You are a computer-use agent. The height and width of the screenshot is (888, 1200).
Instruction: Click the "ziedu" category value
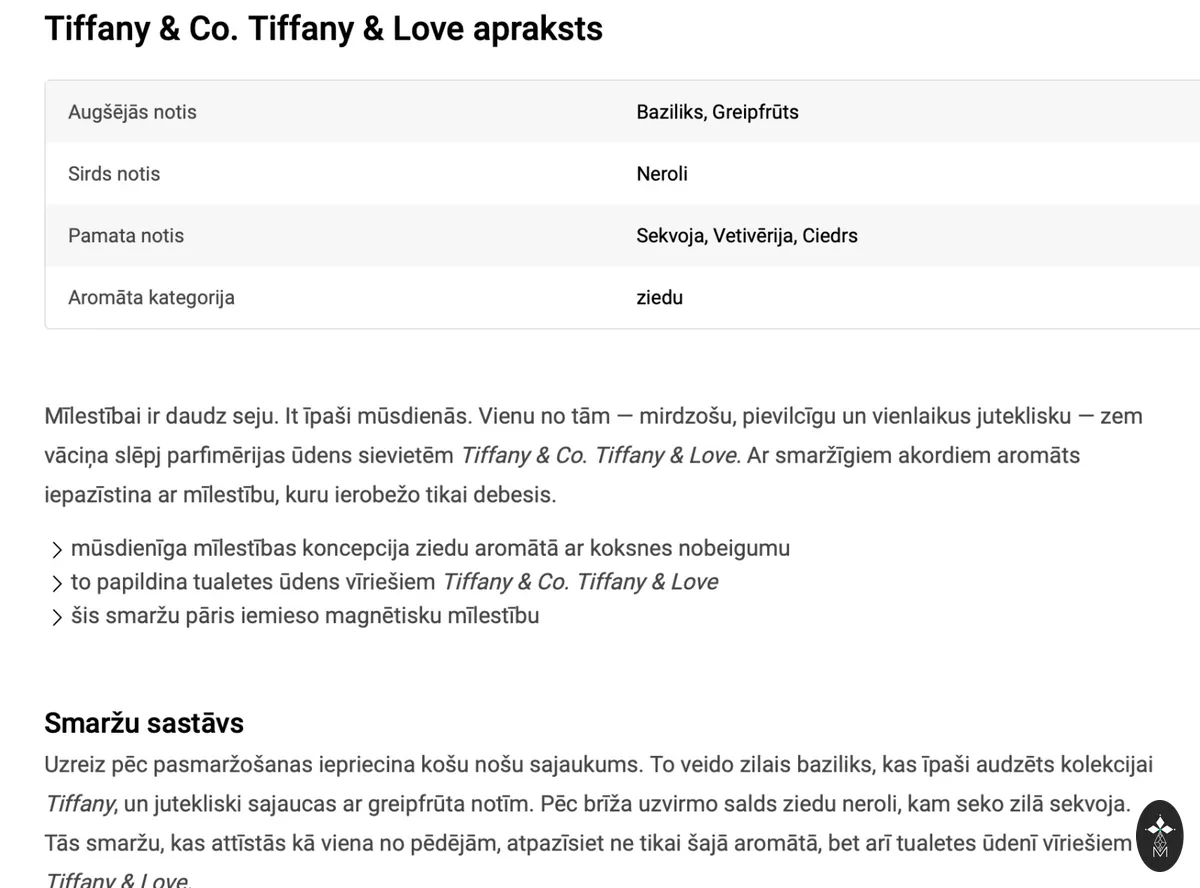click(659, 298)
